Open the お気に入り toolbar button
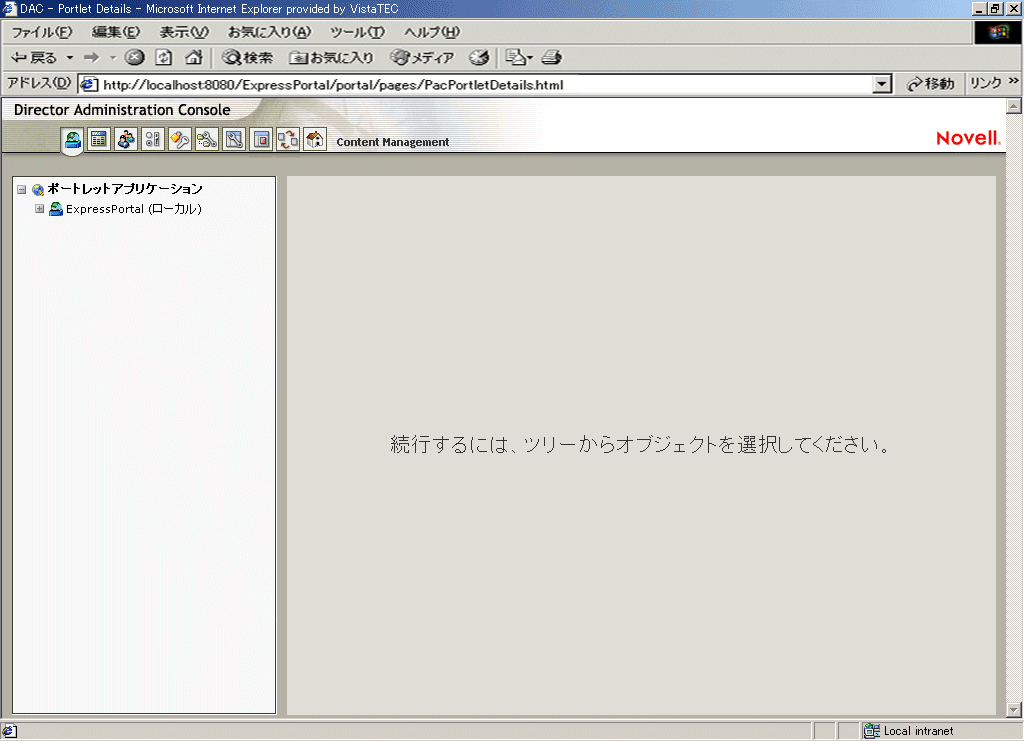Image resolution: width=1024 pixels, height=741 pixels. [331, 57]
